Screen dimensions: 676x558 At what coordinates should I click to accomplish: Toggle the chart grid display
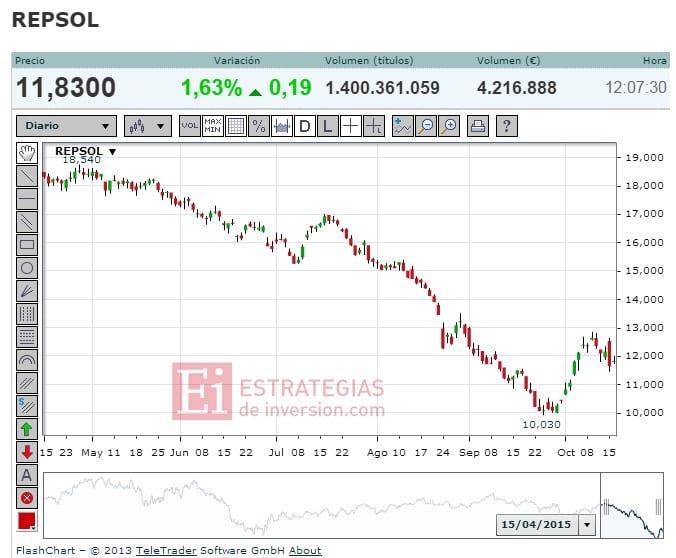pyautogui.click(x=236, y=126)
